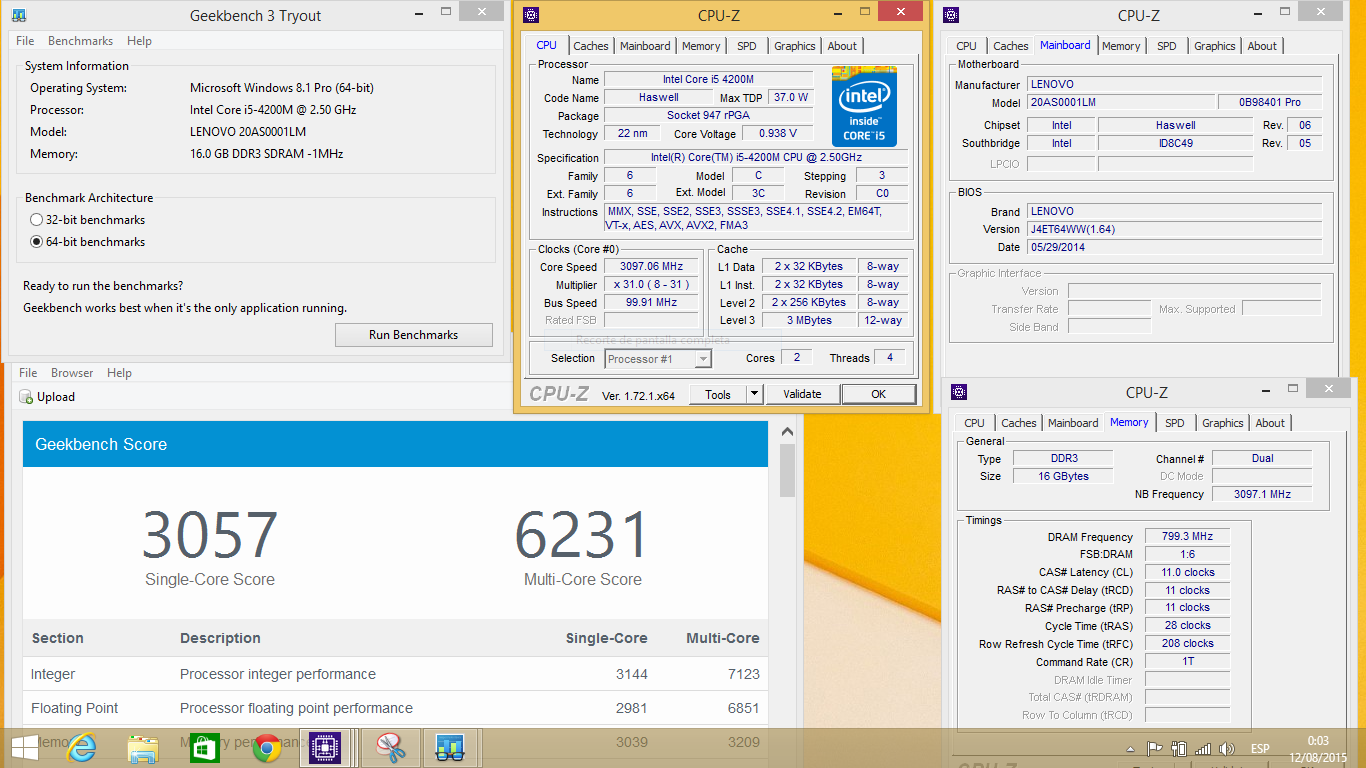Open the Snipping Tool taskbar icon
The image size is (1366, 768).
(x=390, y=747)
